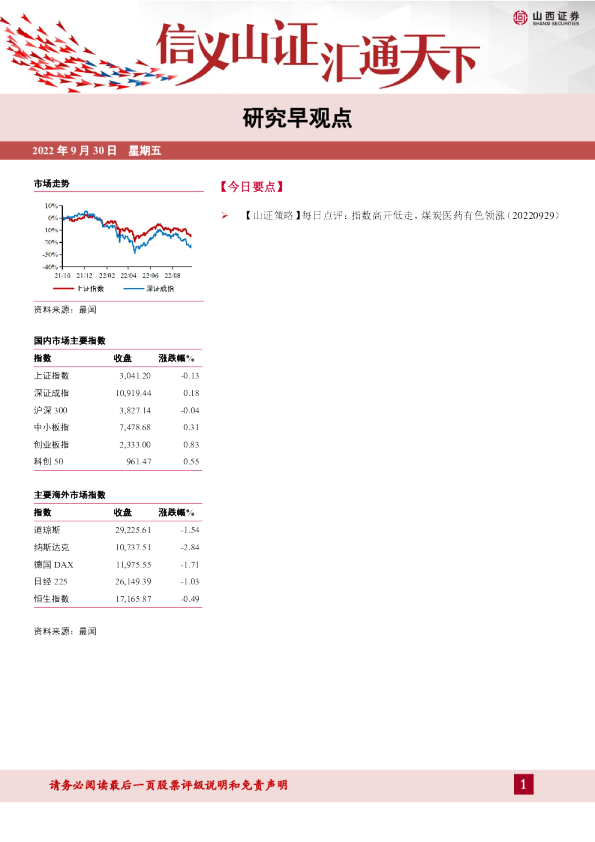Select the 纳斯达克 table row

(117, 547)
